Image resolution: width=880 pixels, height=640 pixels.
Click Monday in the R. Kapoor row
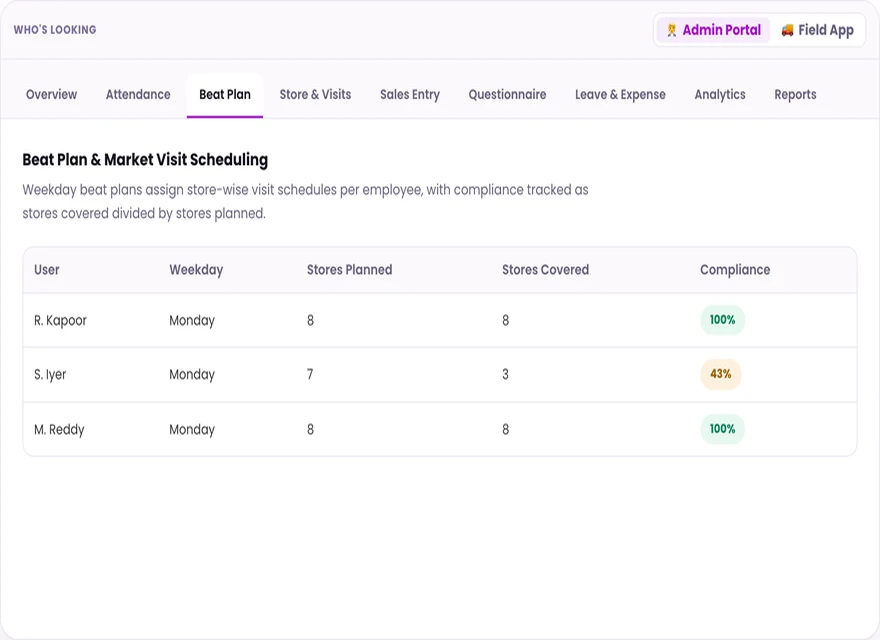pos(192,321)
